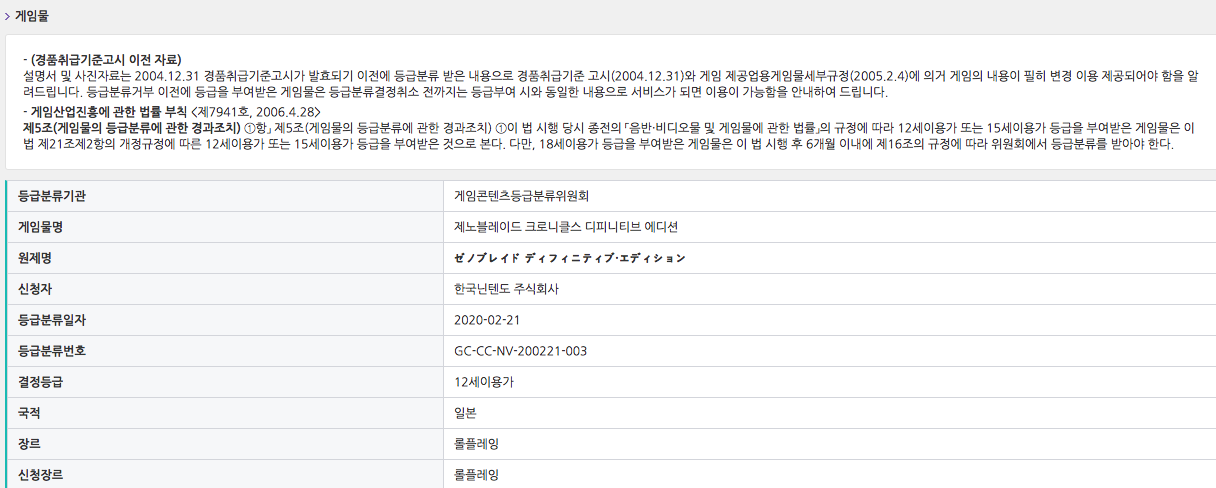Click the 등급분류기관 row label
The image size is (1216, 488).
tap(52, 196)
